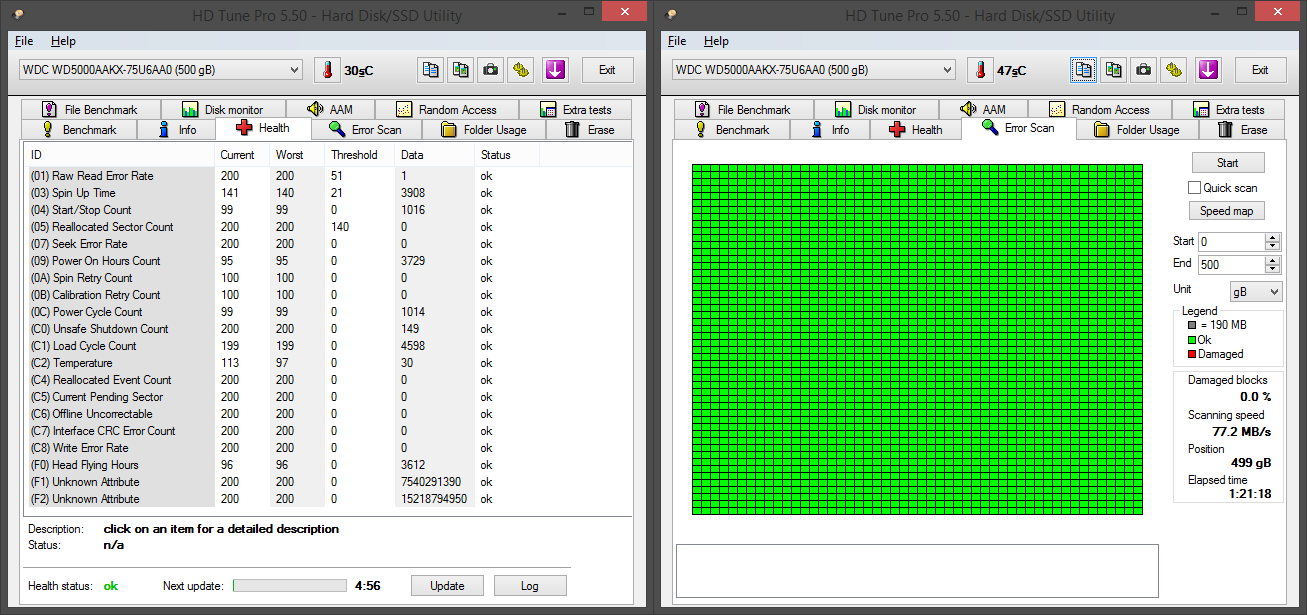
Task: Open Help menu in left window
Action: (63, 41)
